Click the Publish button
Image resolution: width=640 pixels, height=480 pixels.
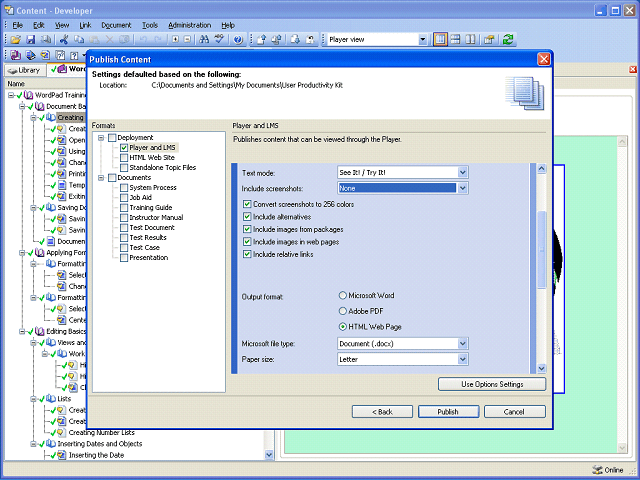[x=448, y=411]
